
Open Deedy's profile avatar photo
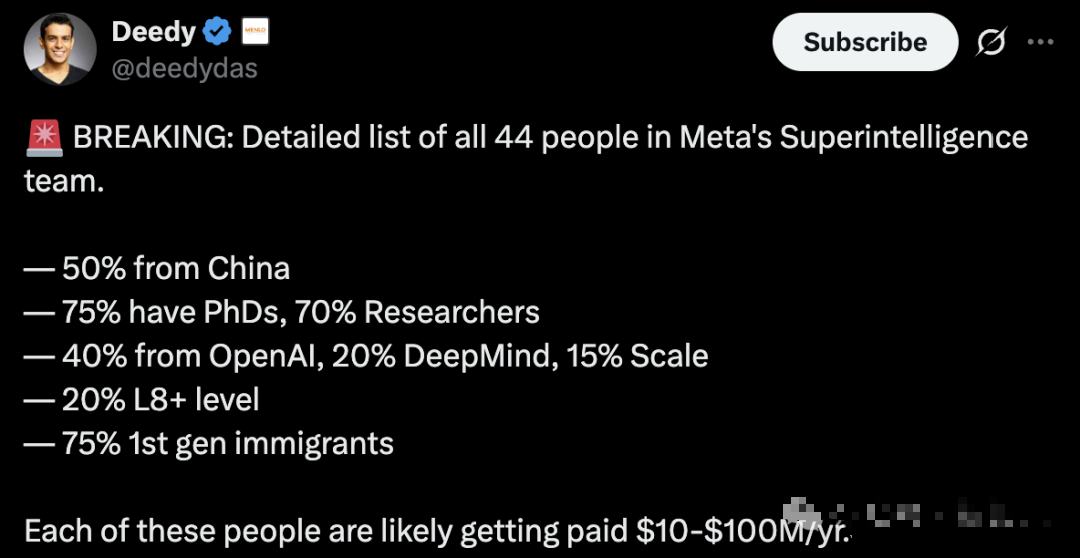pyautogui.click(x=60, y=49)
